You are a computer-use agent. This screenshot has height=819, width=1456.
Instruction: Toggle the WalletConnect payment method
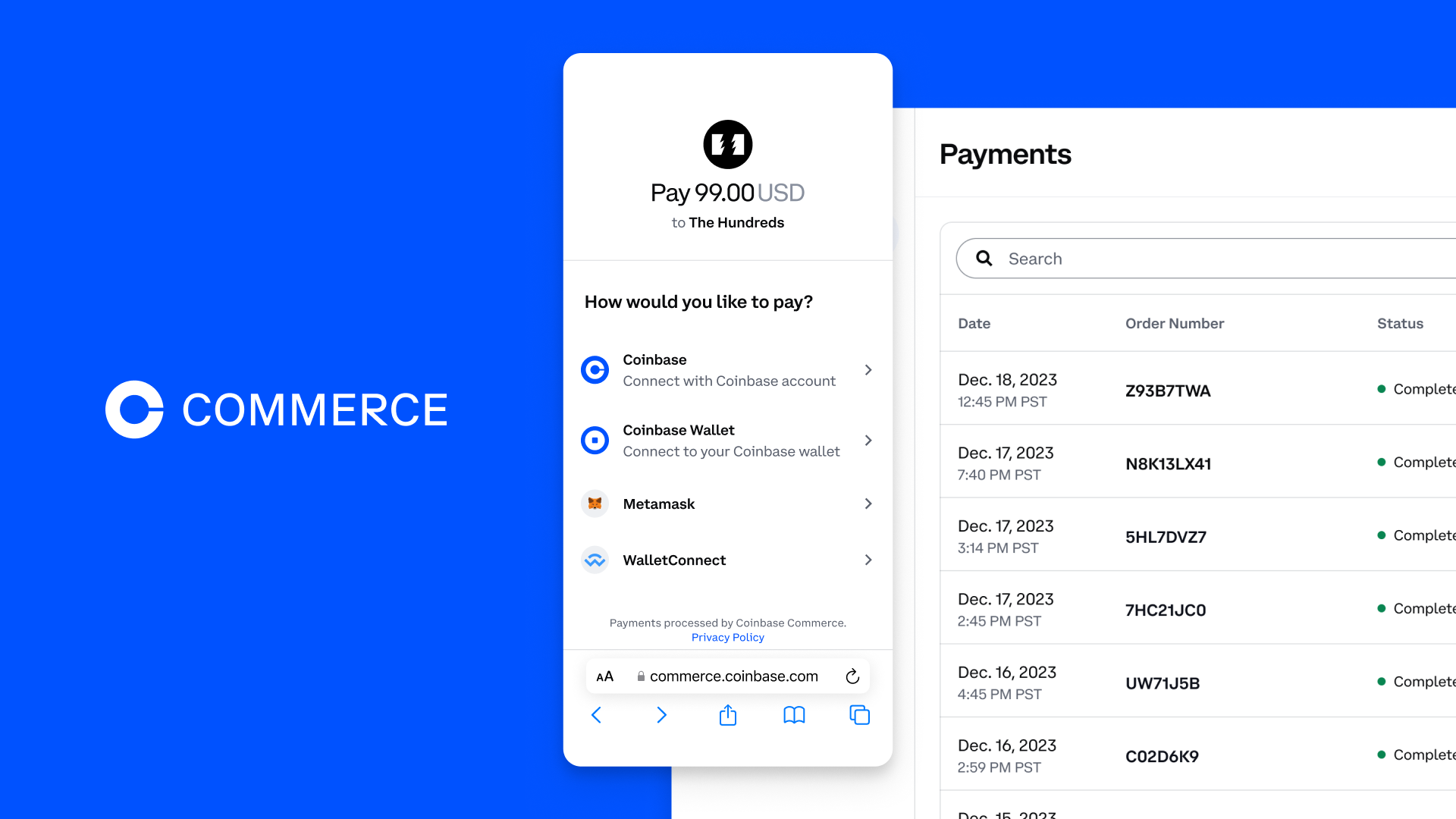click(728, 559)
